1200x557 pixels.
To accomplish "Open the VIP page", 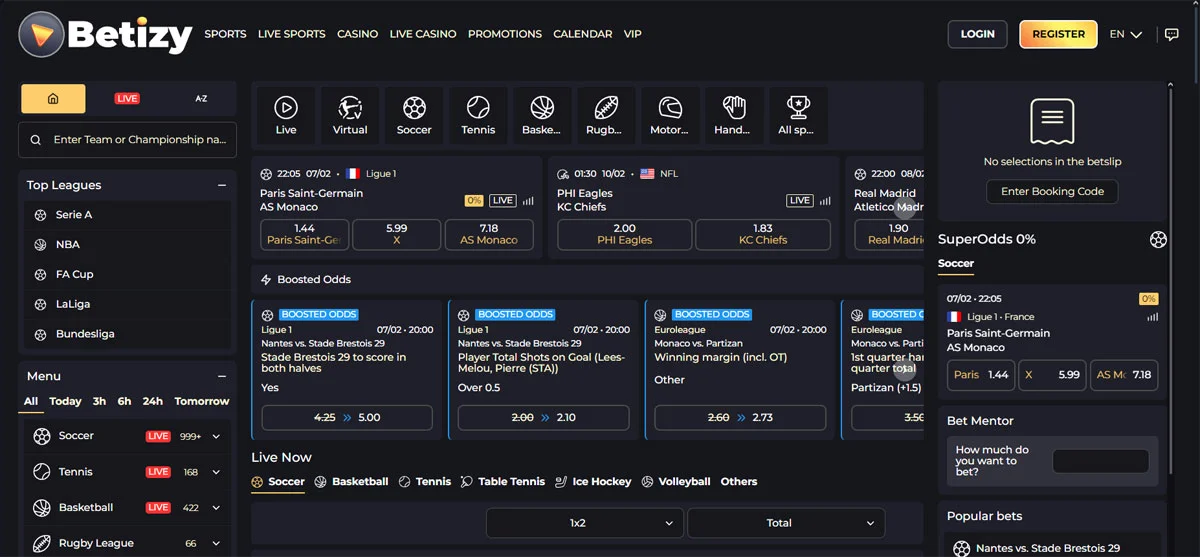I will pyautogui.click(x=633, y=34).
